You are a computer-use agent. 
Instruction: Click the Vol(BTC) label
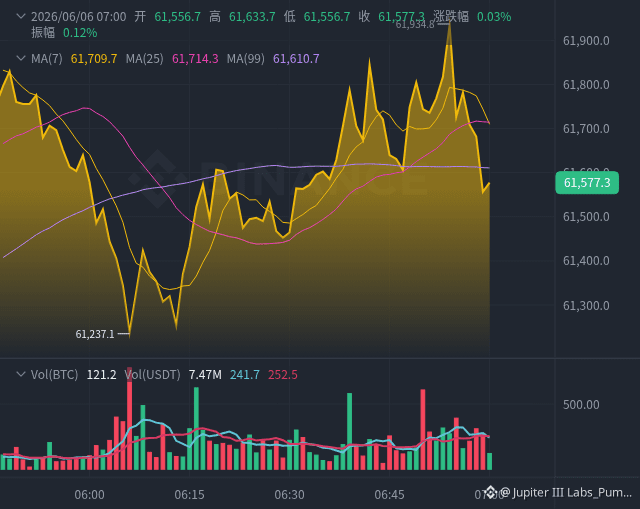tap(54, 375)
